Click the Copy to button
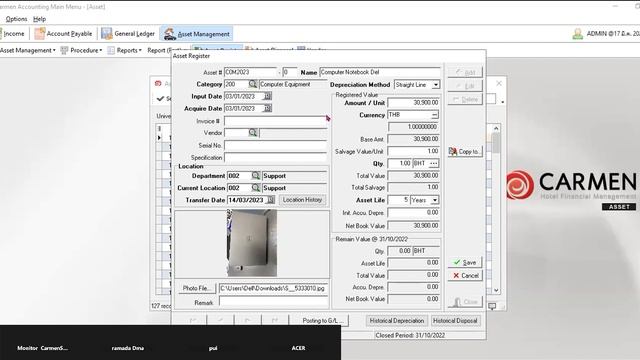The width and height of the screenshot is (640, 360). point(465,151)
